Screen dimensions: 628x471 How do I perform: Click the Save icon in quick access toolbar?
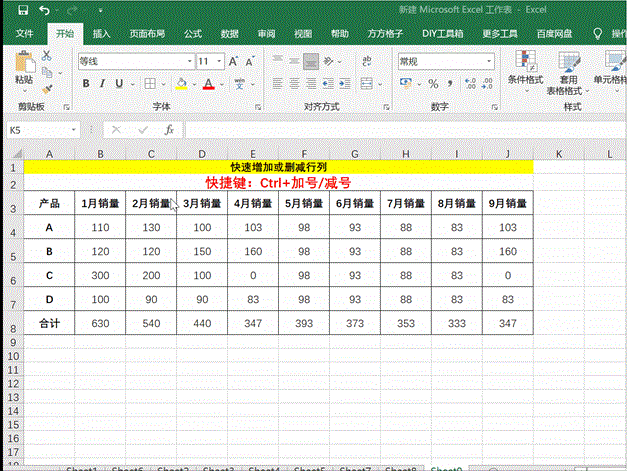[23, 10]
